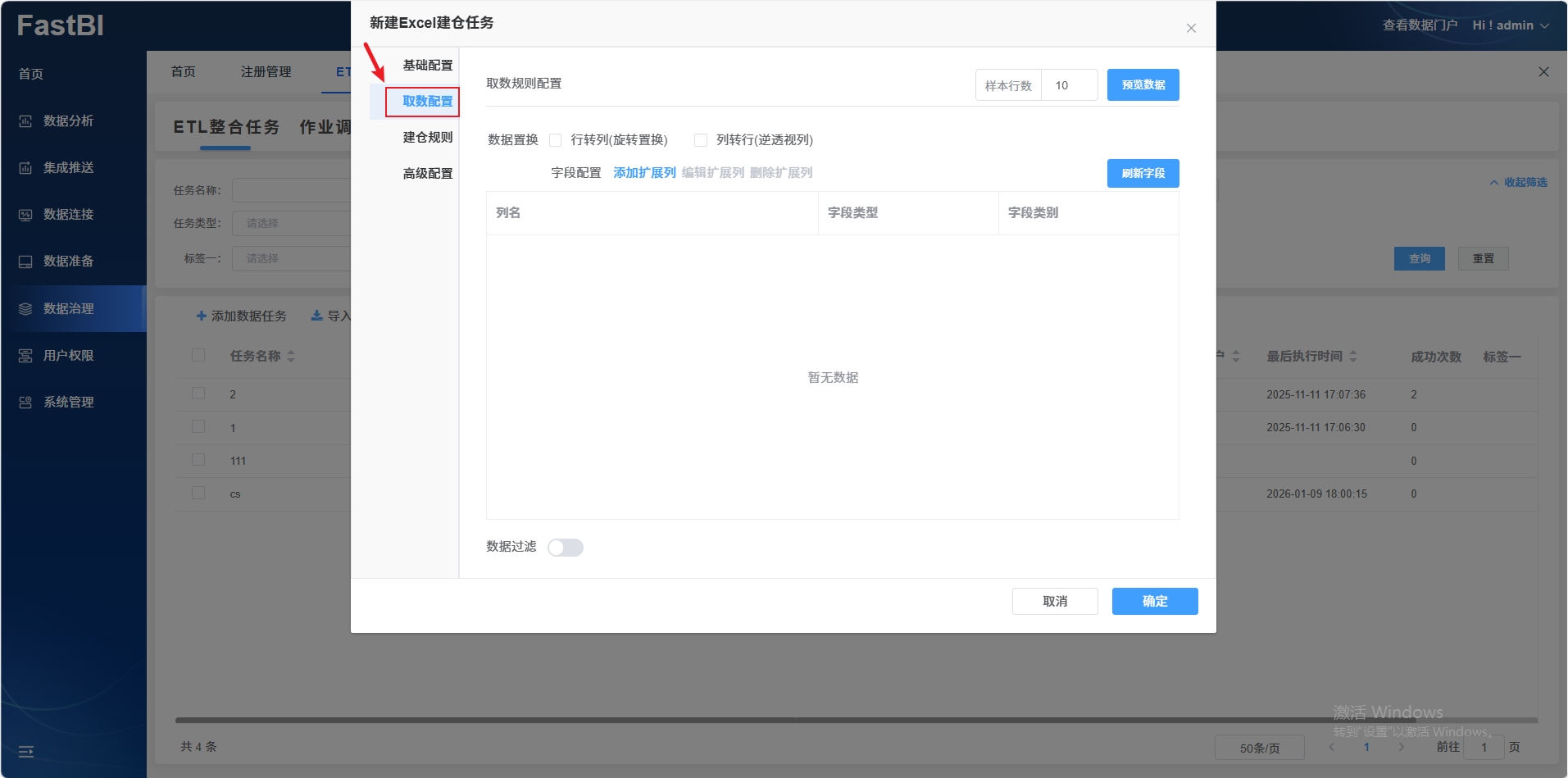The image size is (1568, 778).
Task: Click the page 1 pagination number
Action: (x=1366, y=747)
